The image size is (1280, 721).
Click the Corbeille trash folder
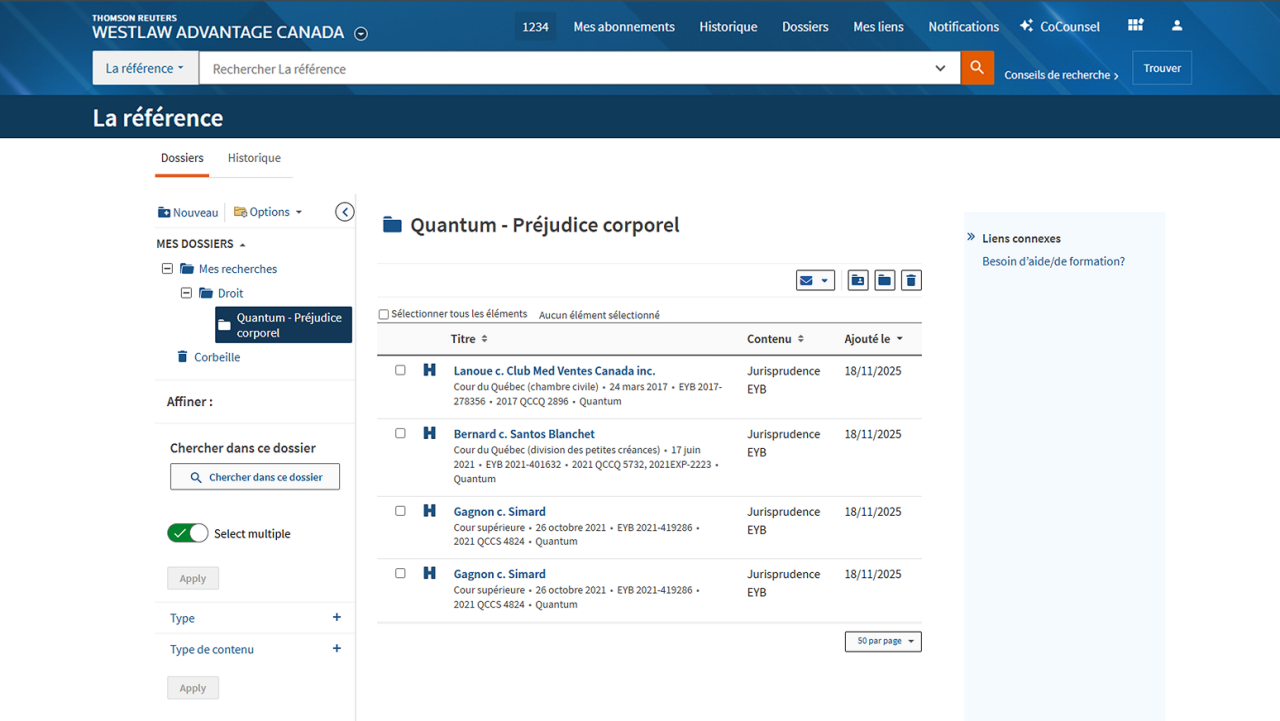click(x=216, y=357)
